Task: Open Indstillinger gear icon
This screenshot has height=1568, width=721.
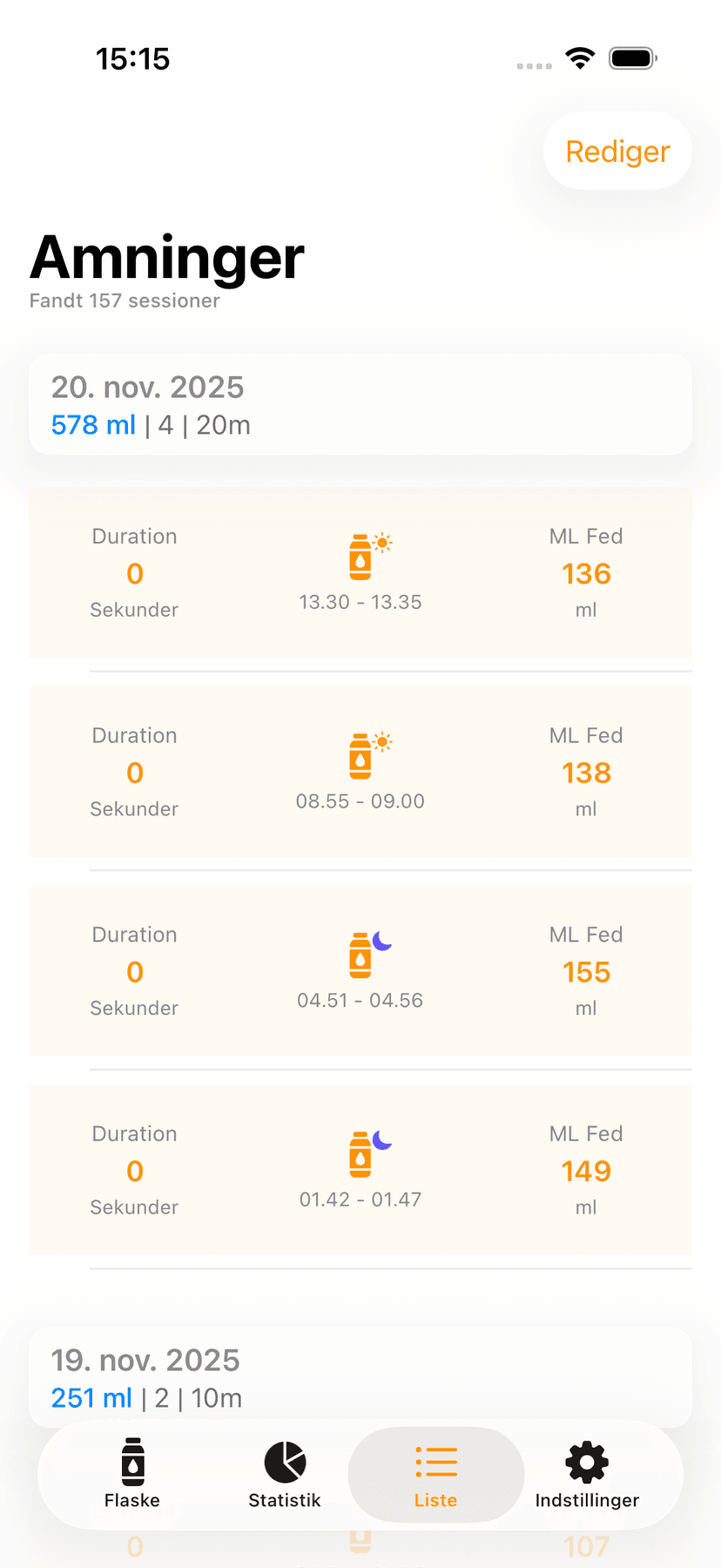Action: click(587, 1462)
